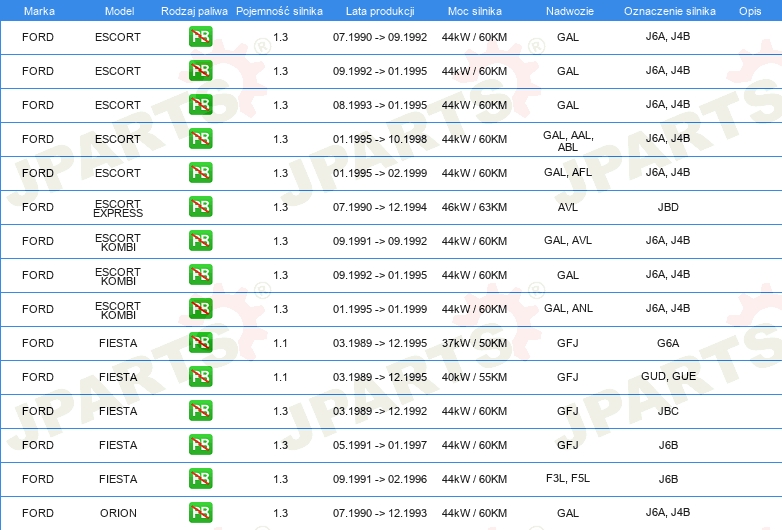Click the FIESTA cell in JBC row

pos(118,411)
